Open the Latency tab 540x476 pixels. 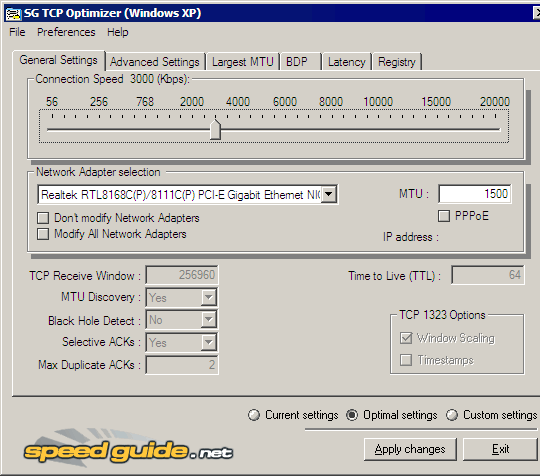click(x=347, y=62)
